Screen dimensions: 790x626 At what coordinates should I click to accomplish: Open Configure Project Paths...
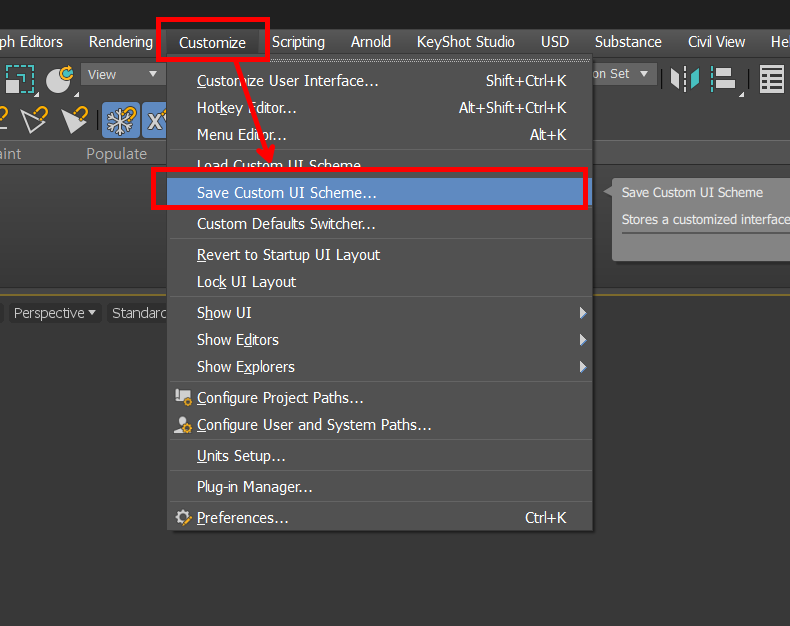[380, 398]
